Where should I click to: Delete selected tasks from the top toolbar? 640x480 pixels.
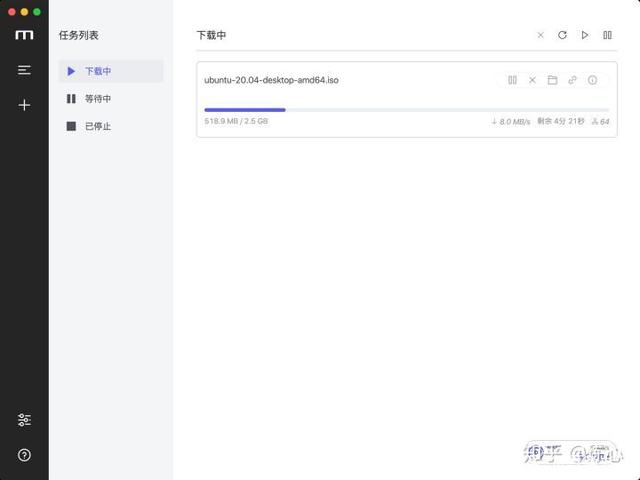tap(541, 35)
